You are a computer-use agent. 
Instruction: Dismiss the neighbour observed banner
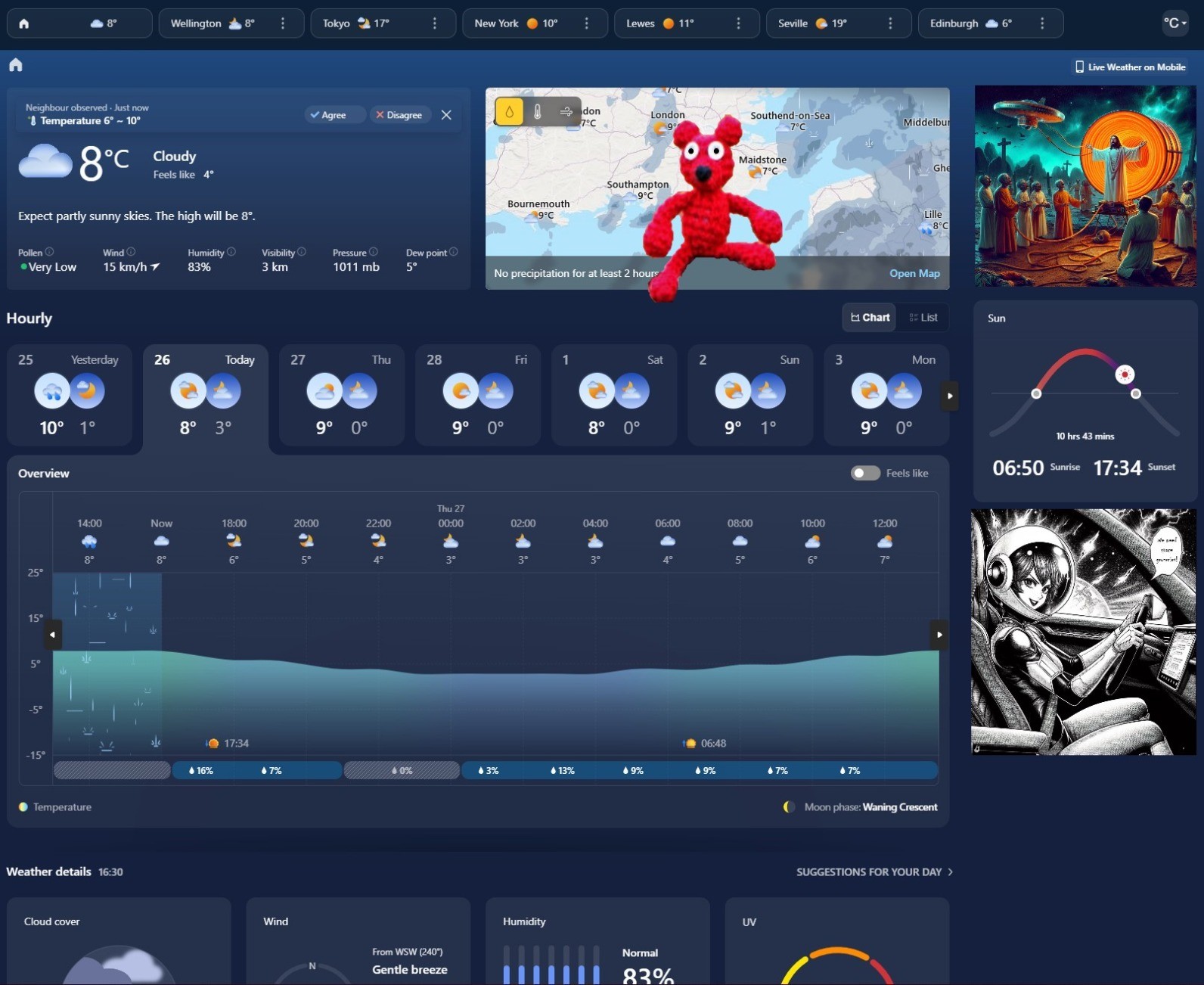tap(446, 115)
